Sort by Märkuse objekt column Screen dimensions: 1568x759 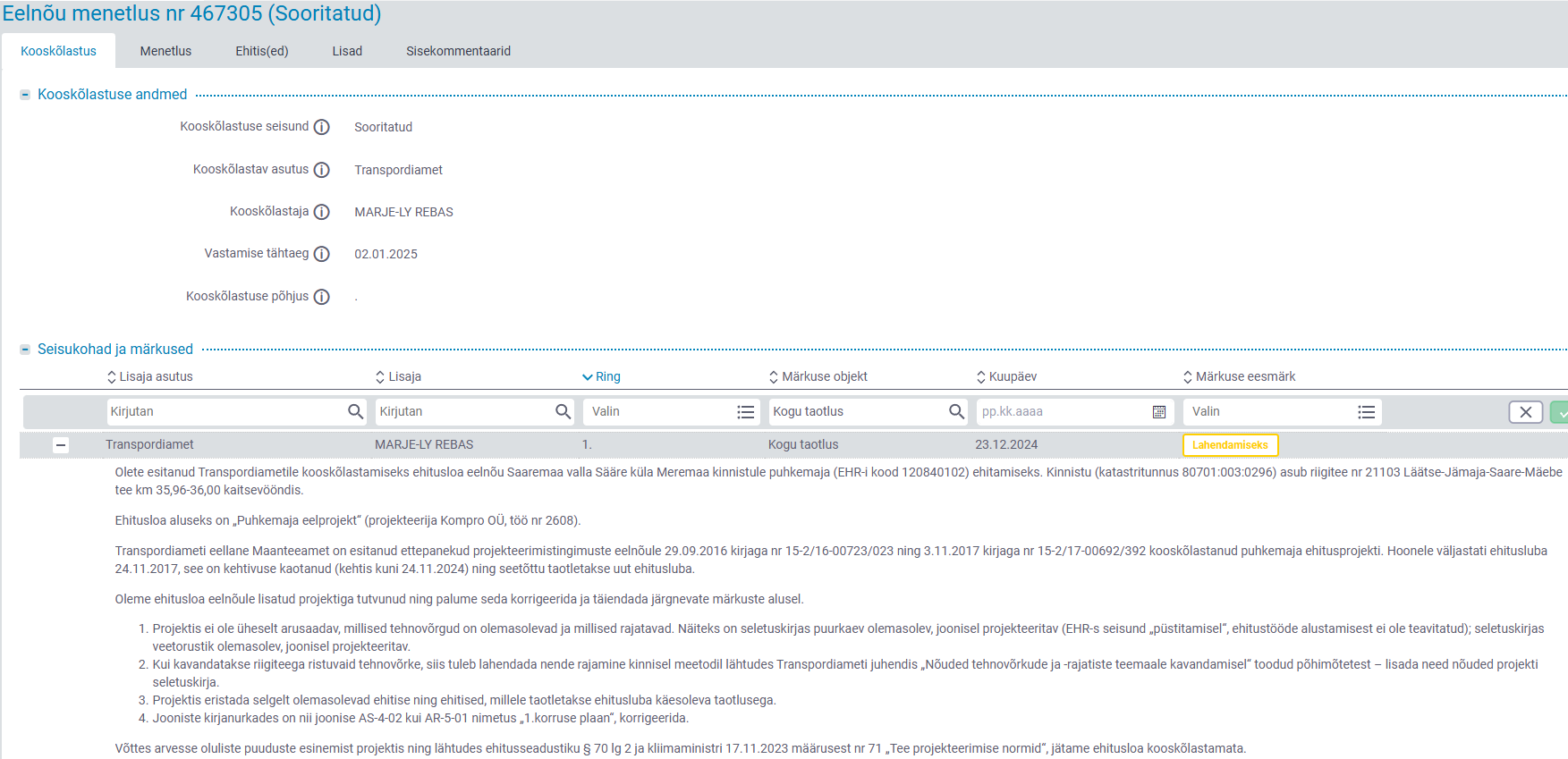818,376
